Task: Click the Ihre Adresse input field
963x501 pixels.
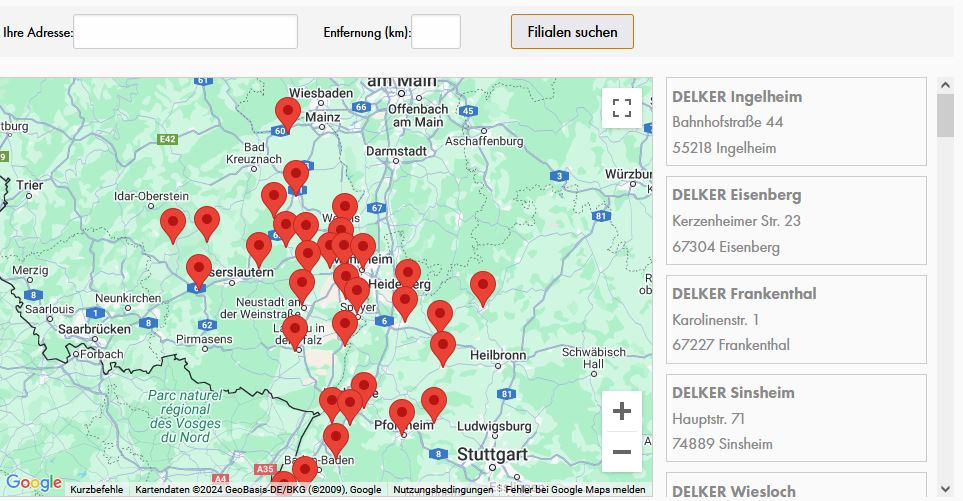Action: coord(185,32)
